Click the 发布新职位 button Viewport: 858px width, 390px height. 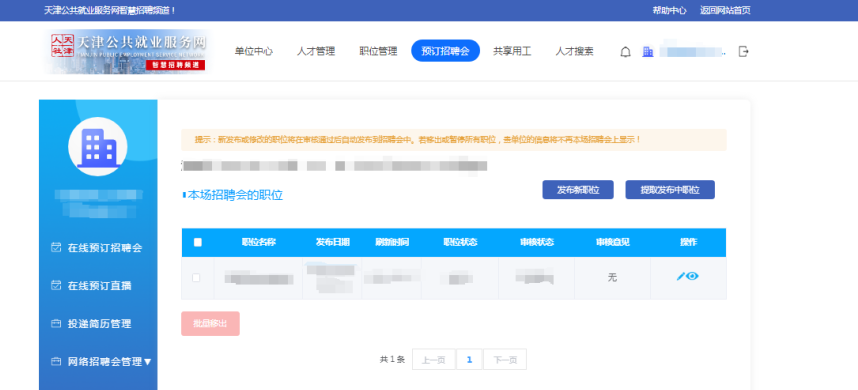[578, 190]
